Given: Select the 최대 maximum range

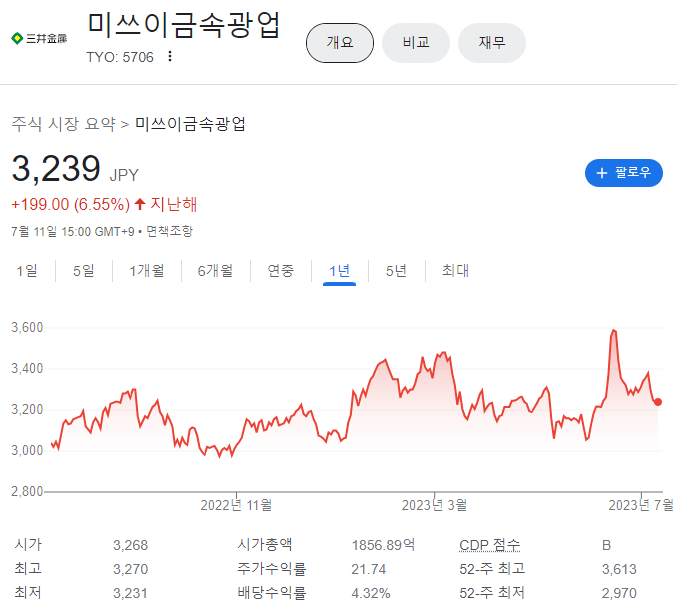Looking at the screenshot, I should 455,271.
